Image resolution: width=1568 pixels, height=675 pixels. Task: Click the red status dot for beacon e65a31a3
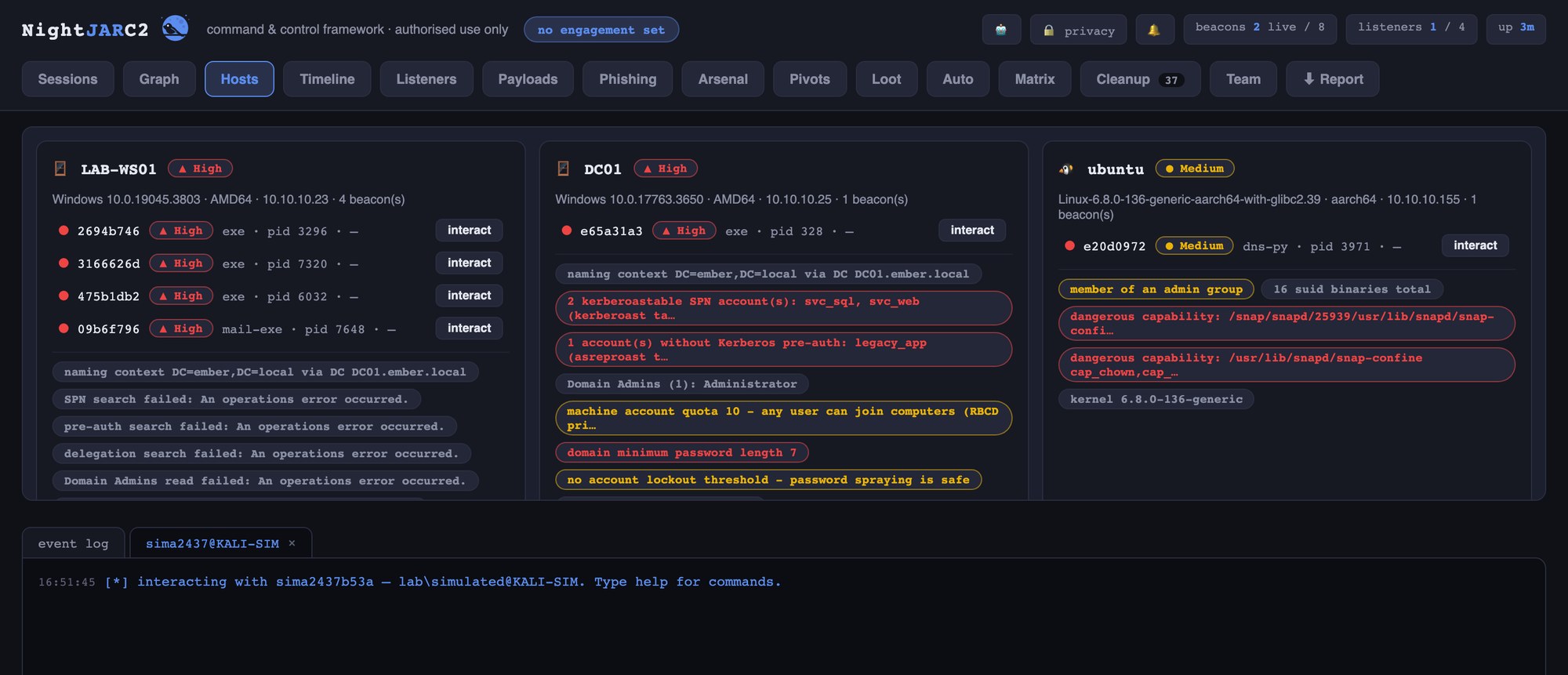(x=566, y=230)
